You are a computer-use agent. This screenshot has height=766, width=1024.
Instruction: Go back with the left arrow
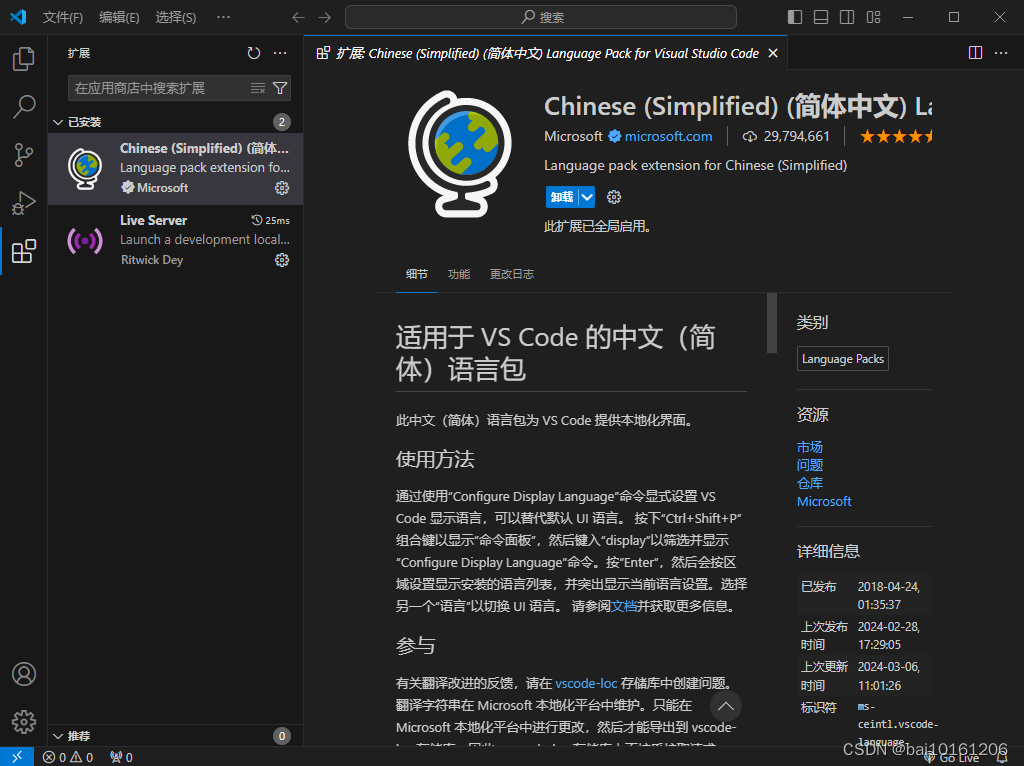[x=298, y=18]
